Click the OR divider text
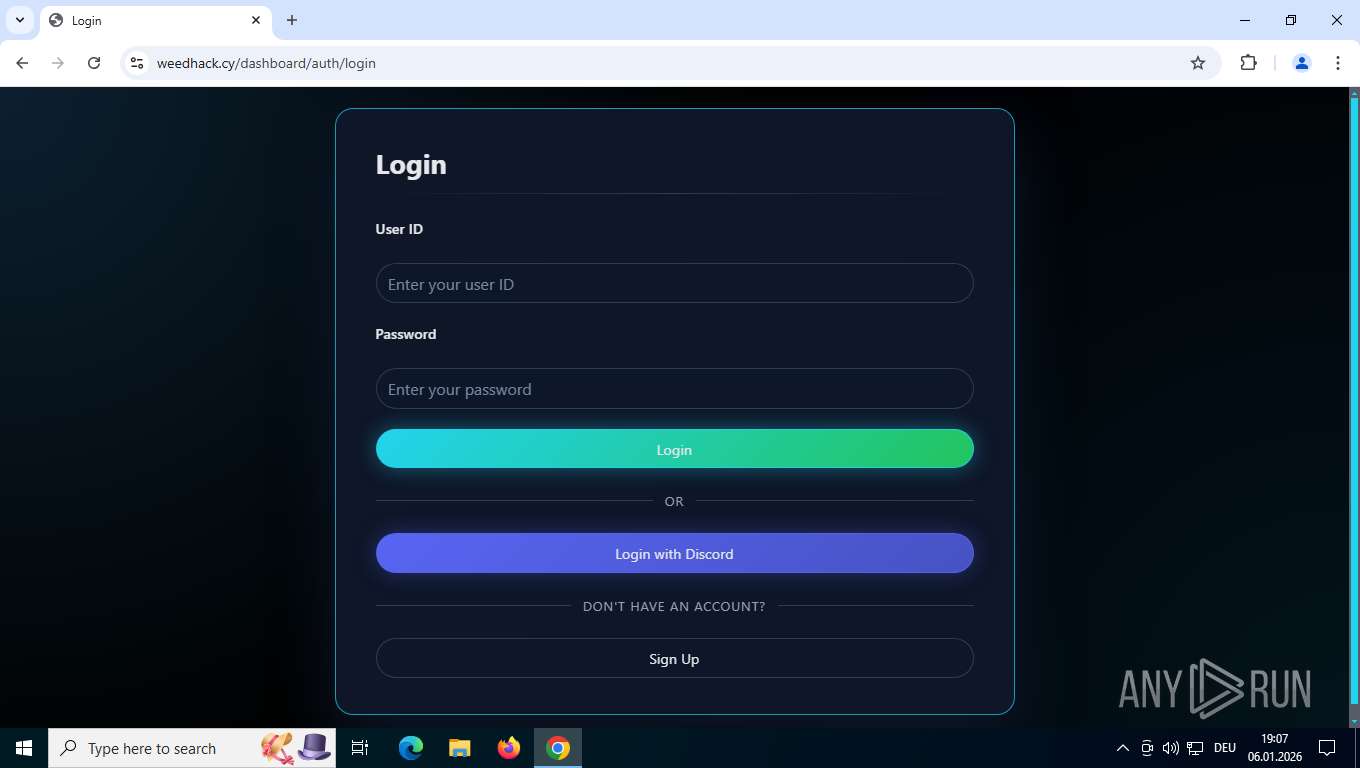The image size is (1360, 768). coord(674,501)
